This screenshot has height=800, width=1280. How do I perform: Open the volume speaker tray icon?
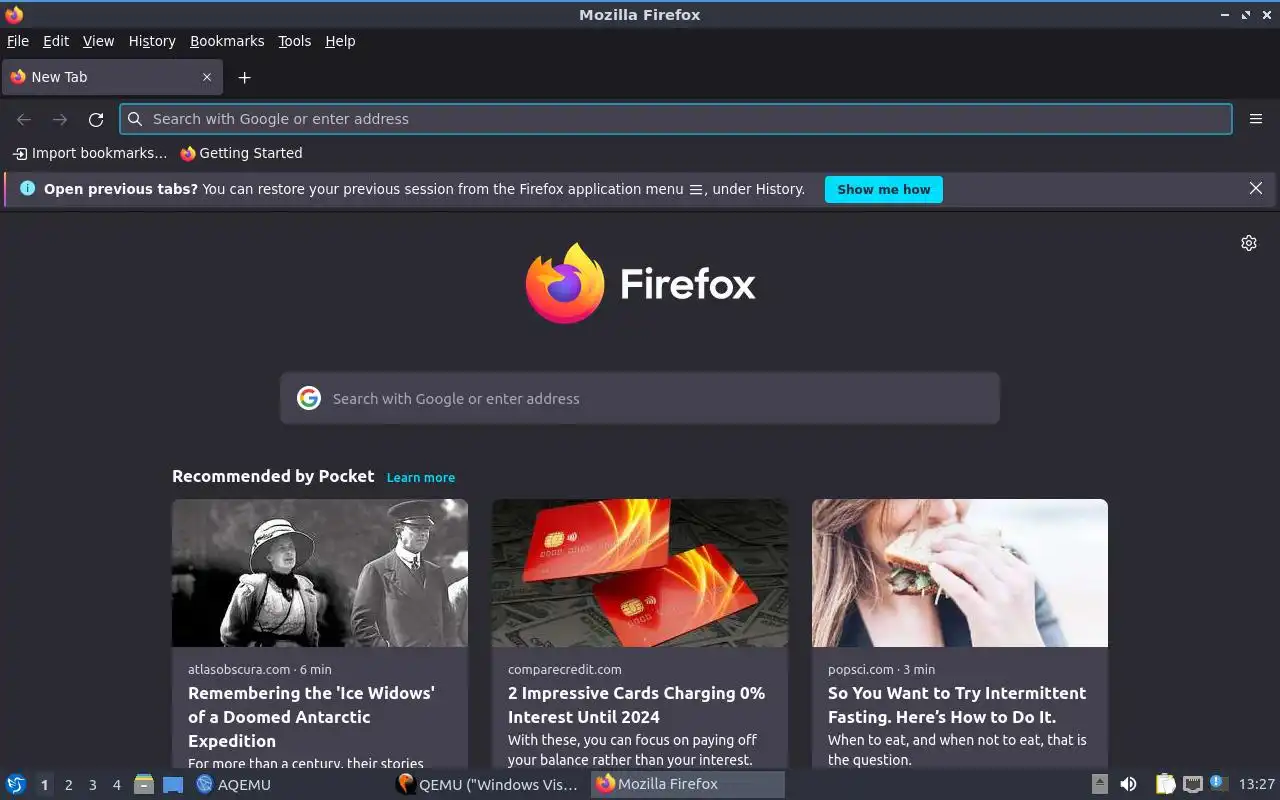[1128, 784]
